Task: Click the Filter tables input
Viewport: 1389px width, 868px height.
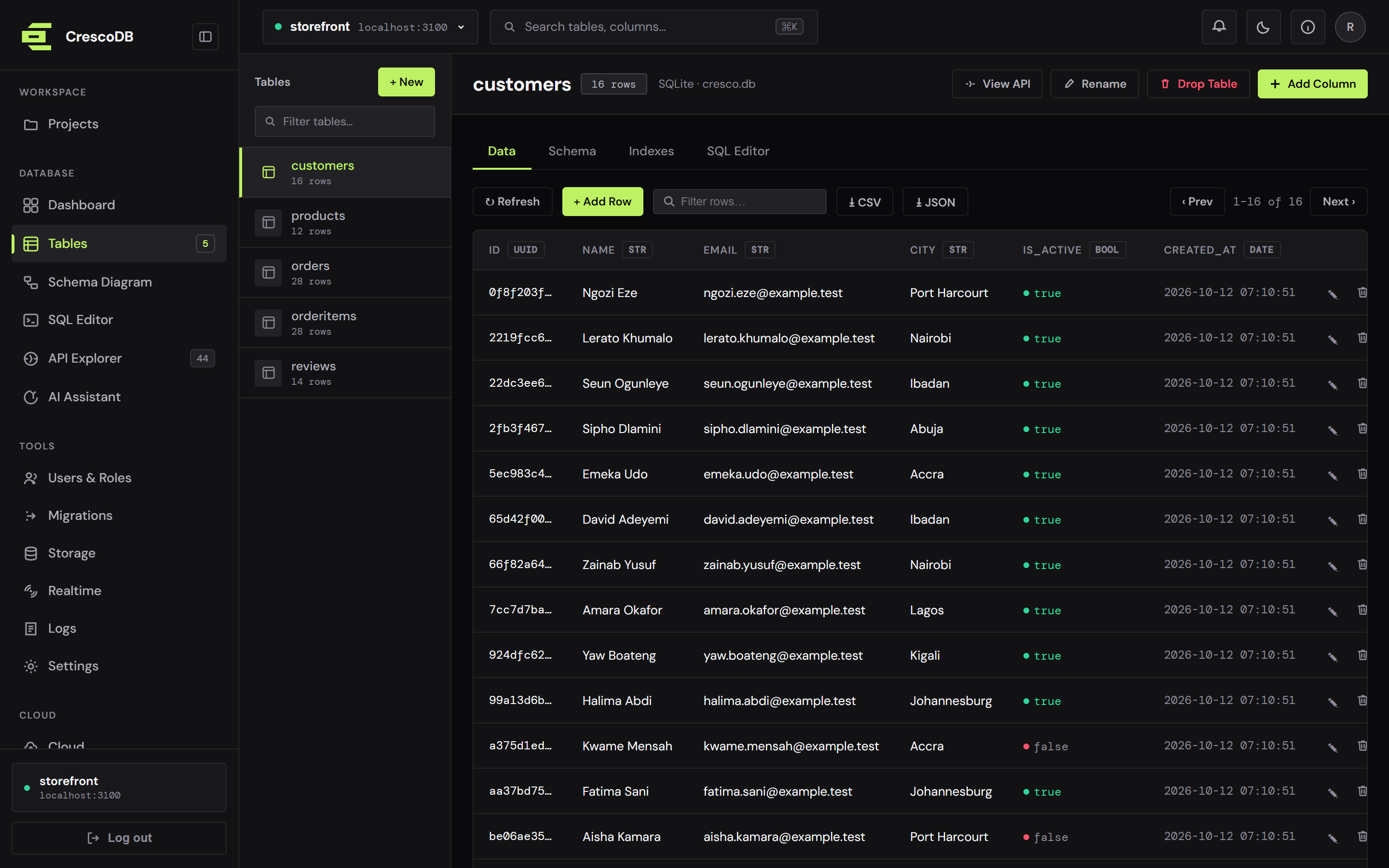Action: [x=344, y=121]
